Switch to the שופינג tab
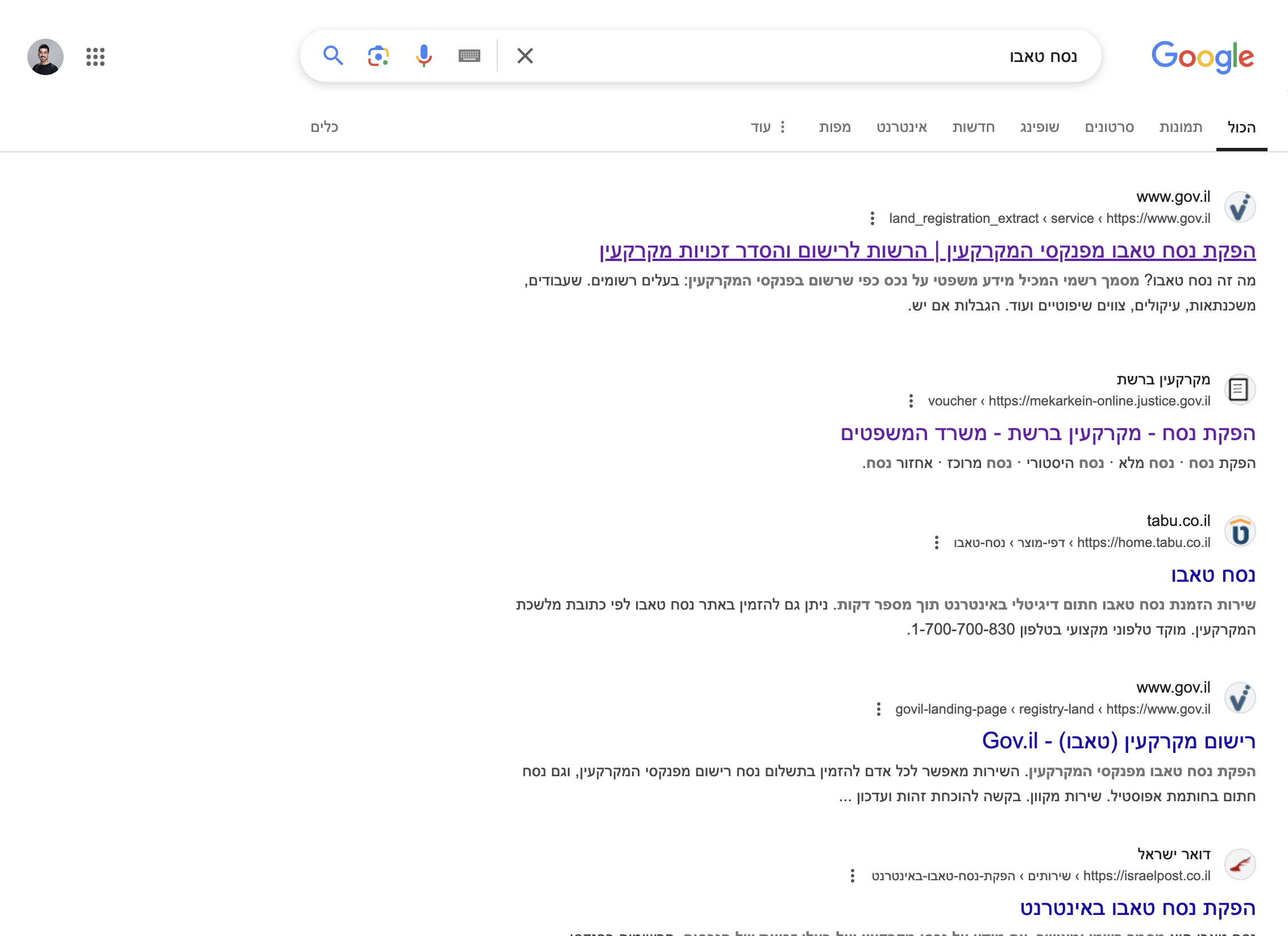This screenshot has width=1288, height=936. point(1040,127)
